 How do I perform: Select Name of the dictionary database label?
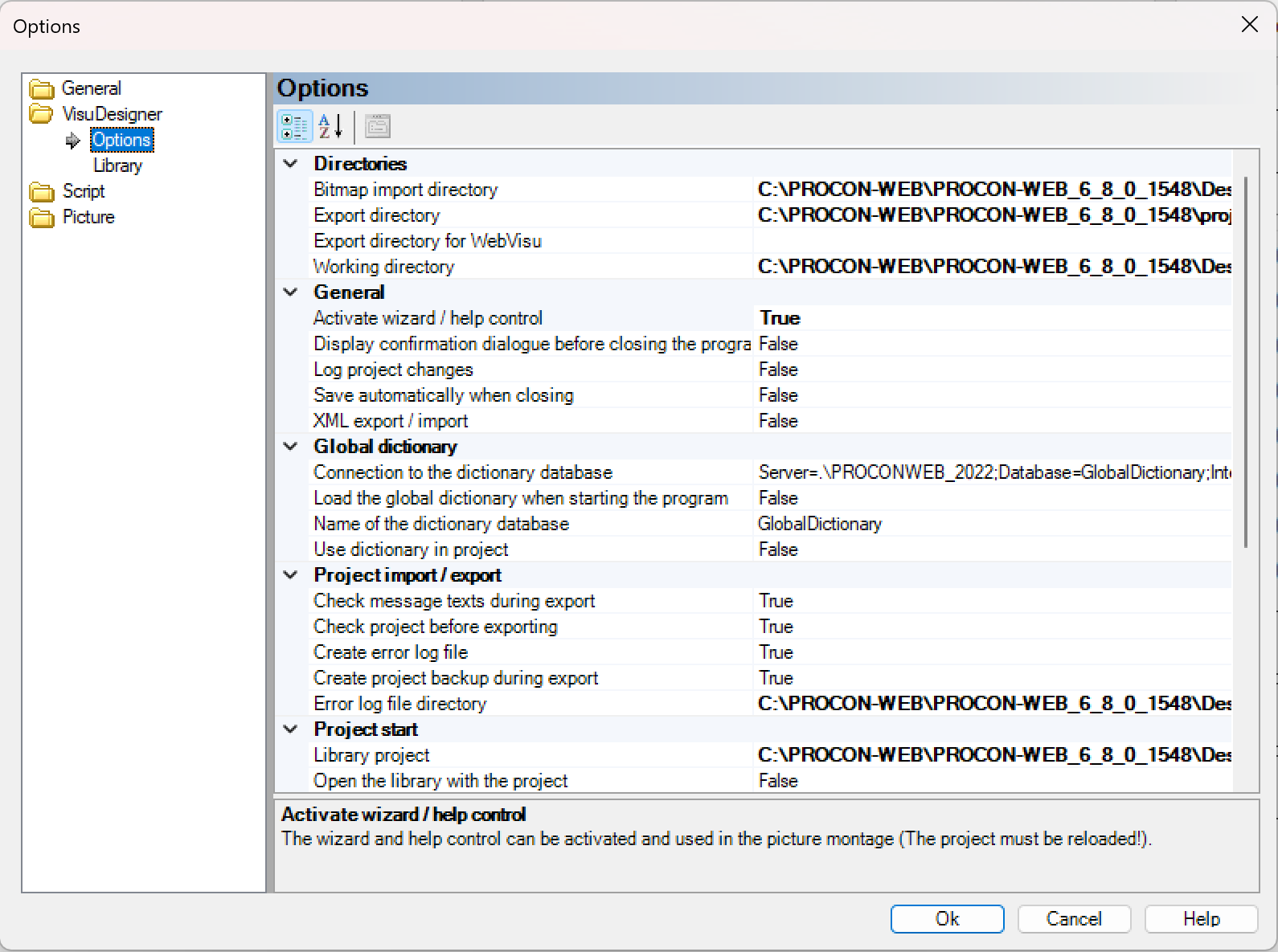pos(440,524)
